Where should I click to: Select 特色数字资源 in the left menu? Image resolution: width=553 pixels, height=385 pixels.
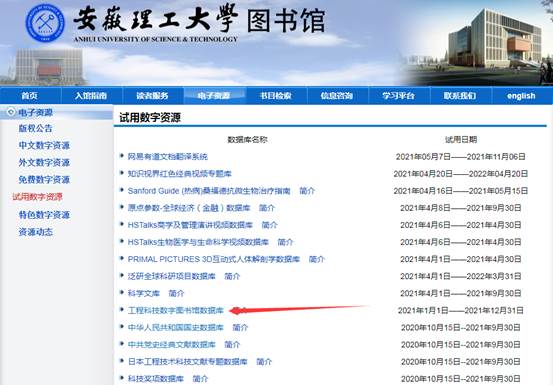pyautogui.click(x=44, y=215)
